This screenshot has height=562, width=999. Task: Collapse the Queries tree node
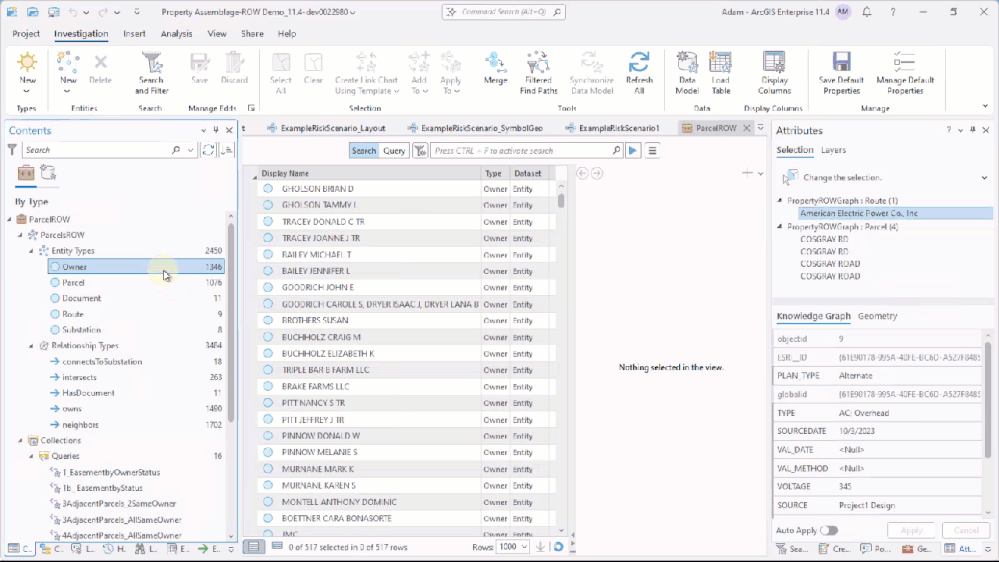click(x=31, y=456)
